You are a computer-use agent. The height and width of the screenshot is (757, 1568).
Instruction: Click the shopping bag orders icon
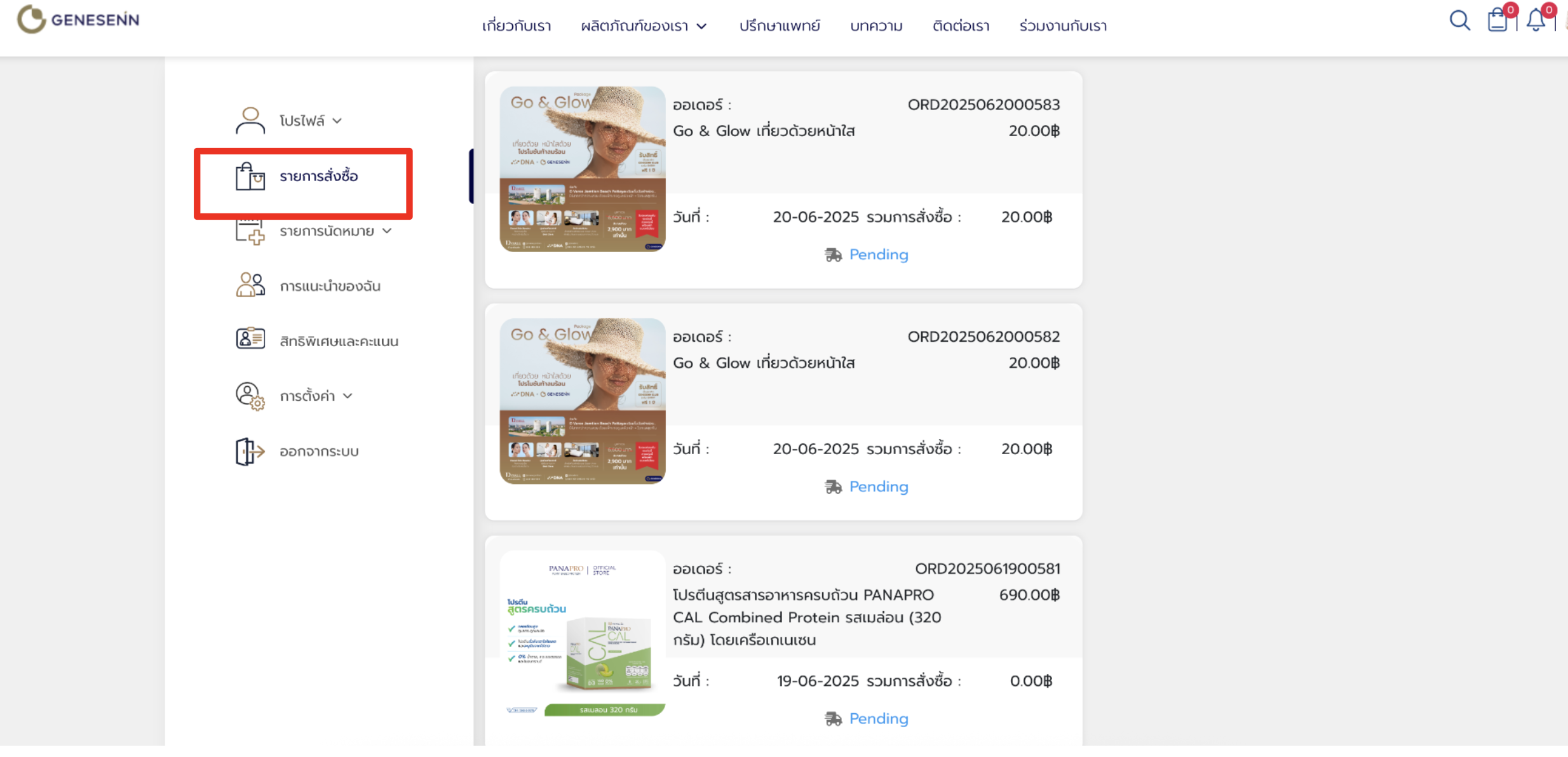point(250,176)
